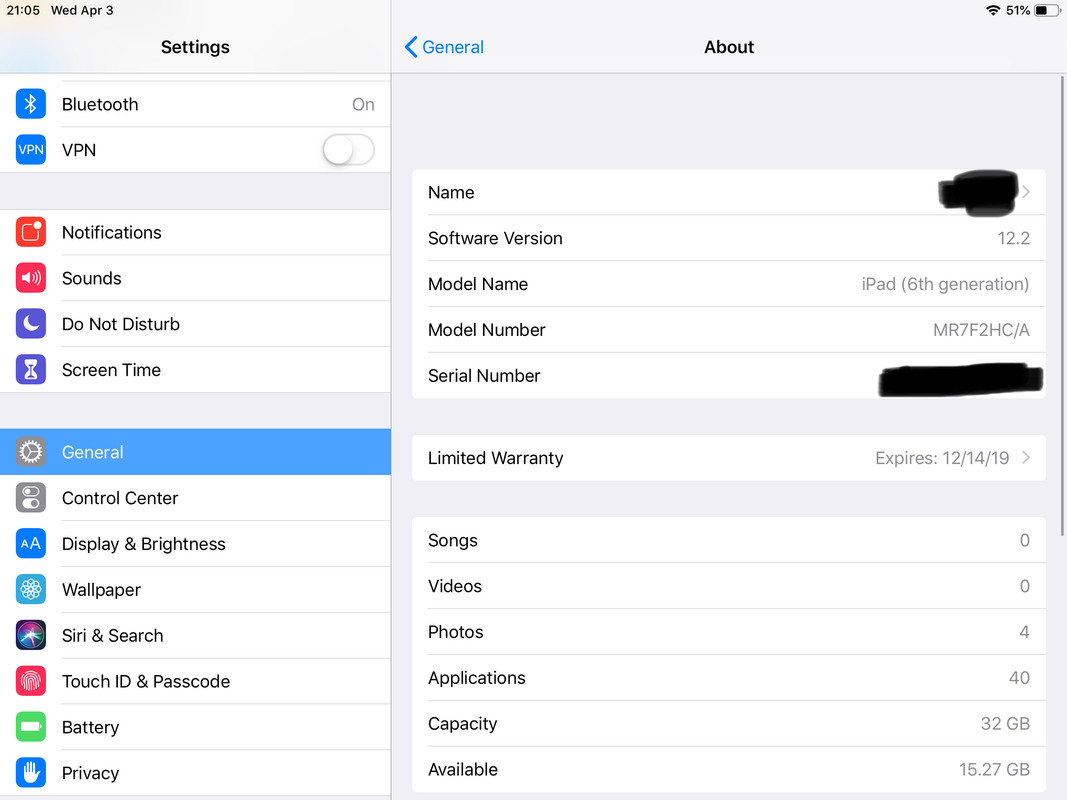The height and width of the screenshot is (800, 1067).
Task: Tap the Software Version label
Action: [495, 238]
